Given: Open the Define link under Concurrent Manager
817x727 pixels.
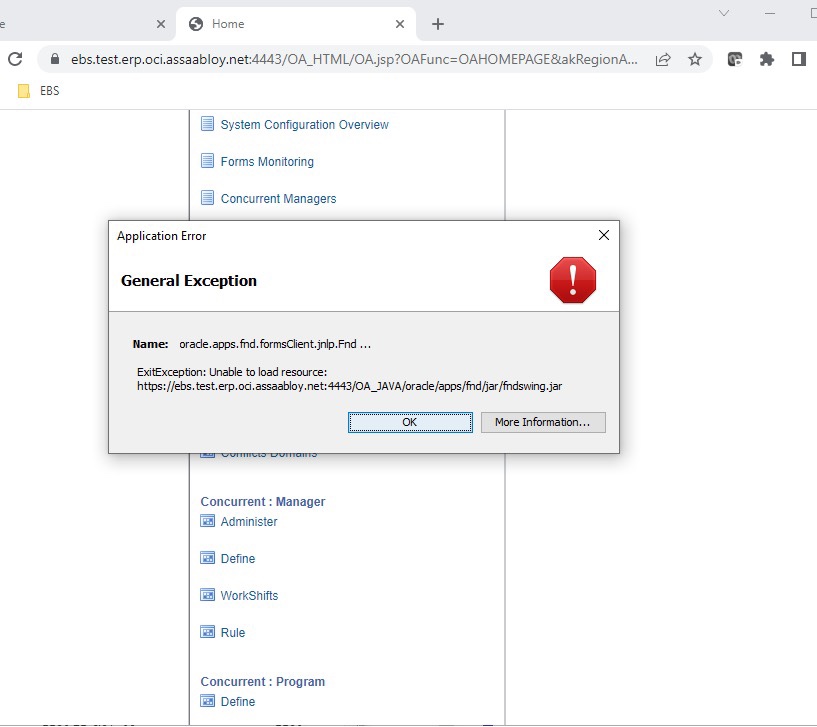Looking at the screenshot, I should pyautogui.click(x=238, y=559).
